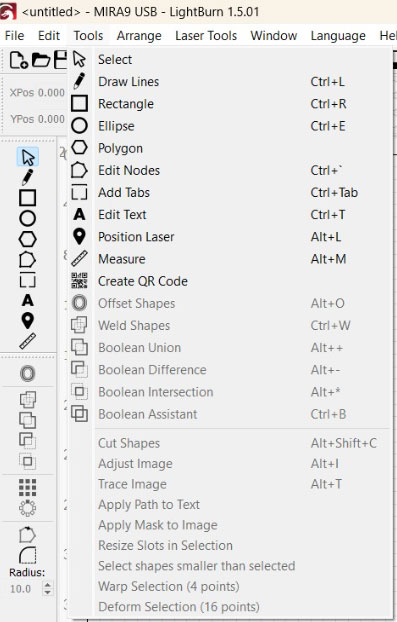This screenshot has width=397, height=622.
Task: Choose Edit Text in Tools menu
Action: point(229,215)
